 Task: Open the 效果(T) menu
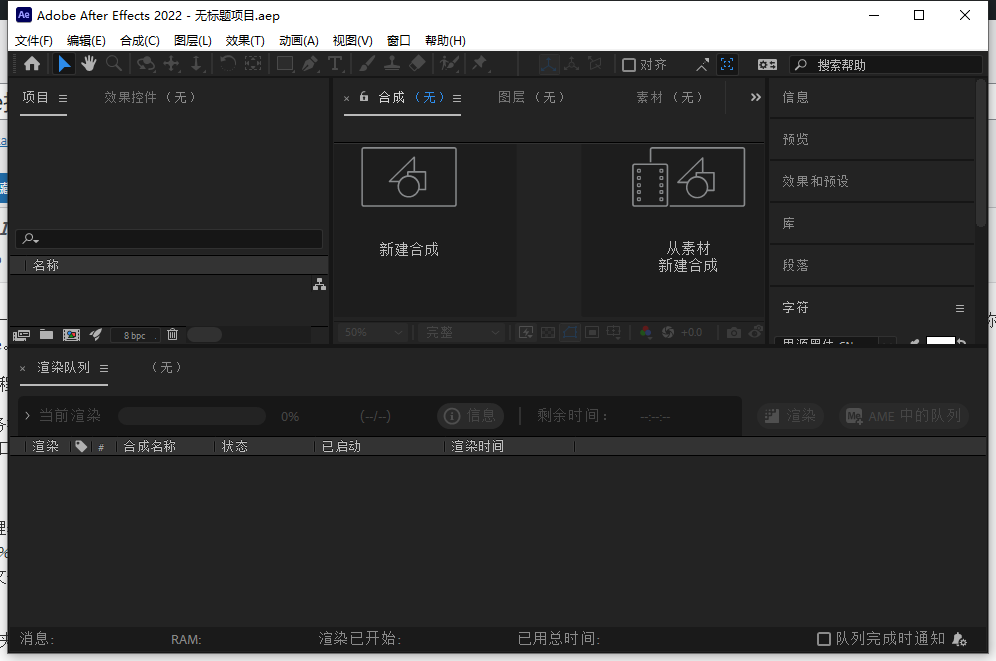245,41
